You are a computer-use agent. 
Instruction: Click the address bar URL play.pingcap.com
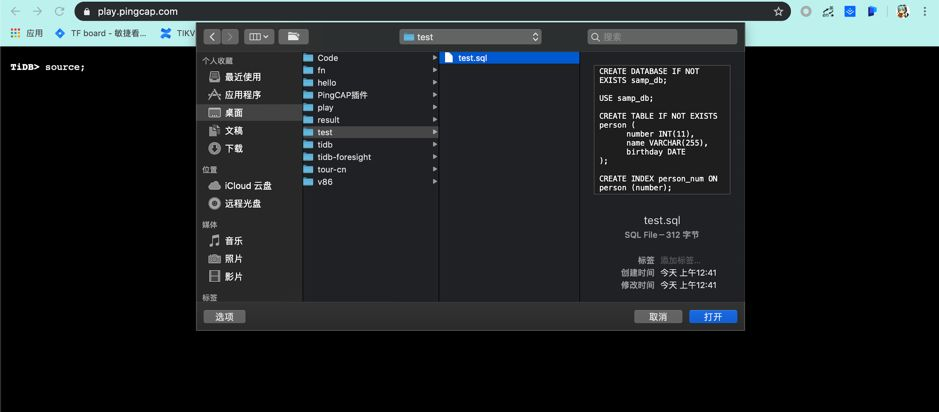138,11
